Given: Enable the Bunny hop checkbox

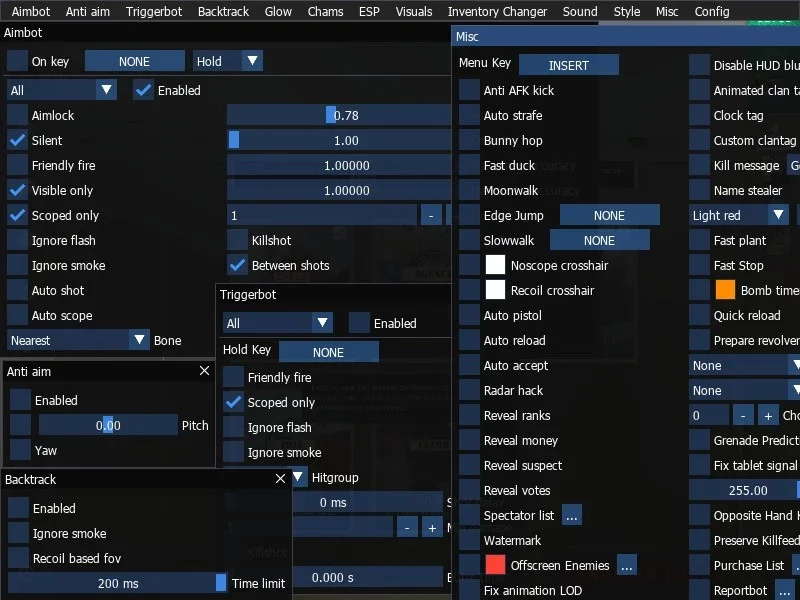Looking at the screenshot, I should click(469, 140).
